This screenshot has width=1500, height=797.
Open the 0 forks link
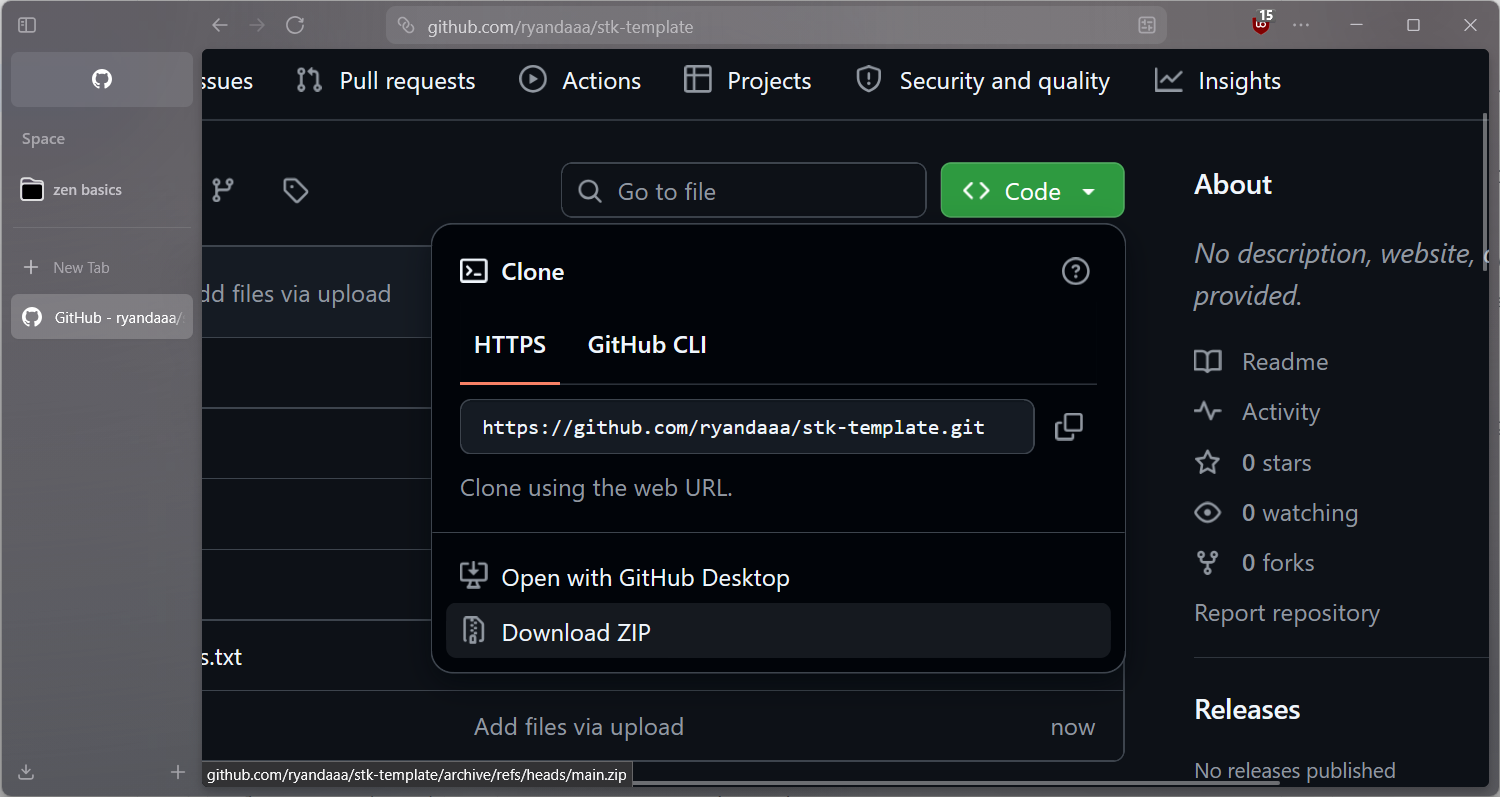pos(1255,563)
